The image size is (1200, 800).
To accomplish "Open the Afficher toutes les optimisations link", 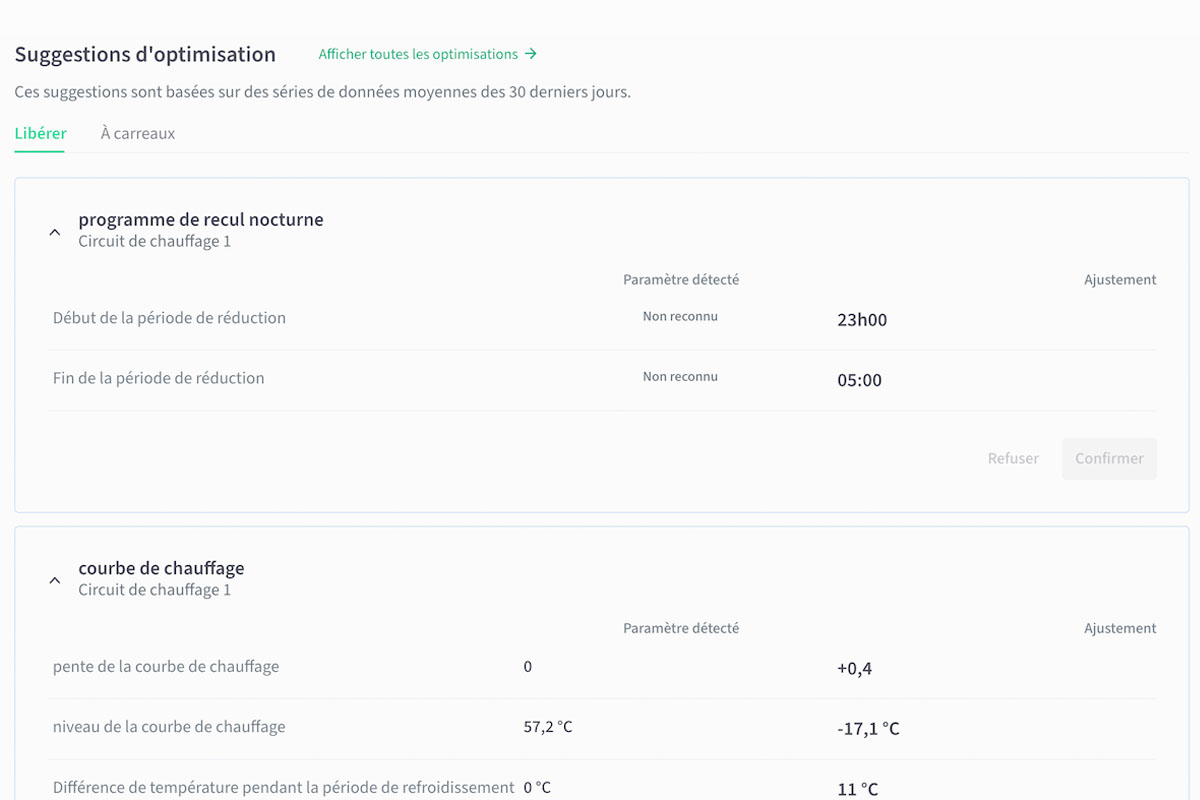I will (418, 54).
